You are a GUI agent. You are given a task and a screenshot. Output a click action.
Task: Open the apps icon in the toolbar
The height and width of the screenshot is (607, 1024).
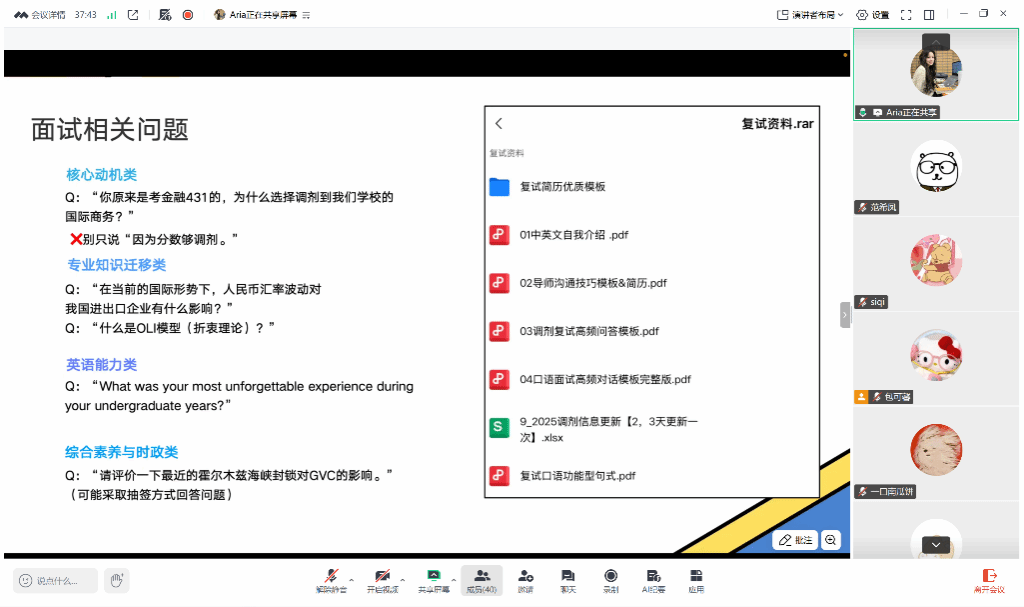point(696,580)
